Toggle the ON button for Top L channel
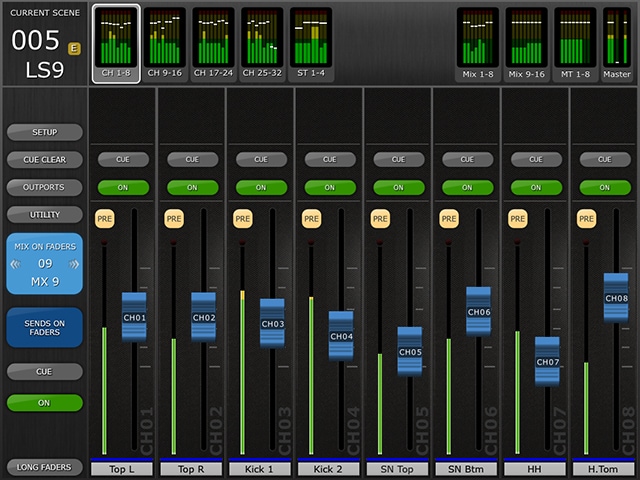 [x=122, y=187]
